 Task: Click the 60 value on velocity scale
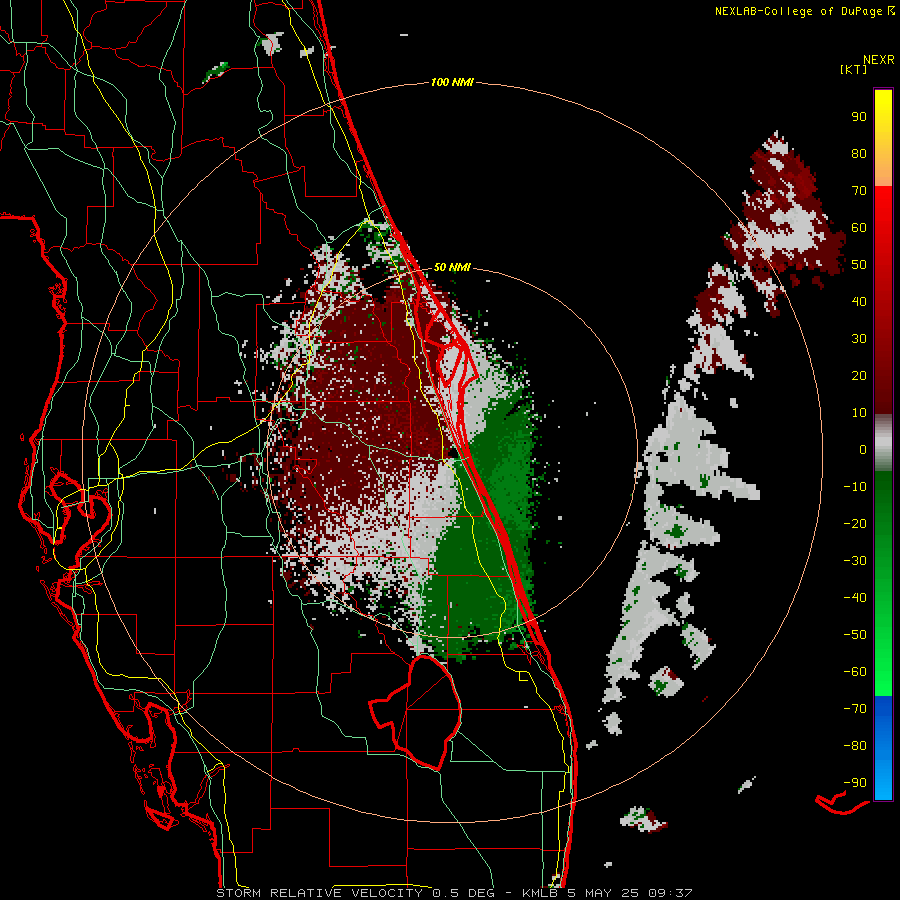tap(859, 228)
